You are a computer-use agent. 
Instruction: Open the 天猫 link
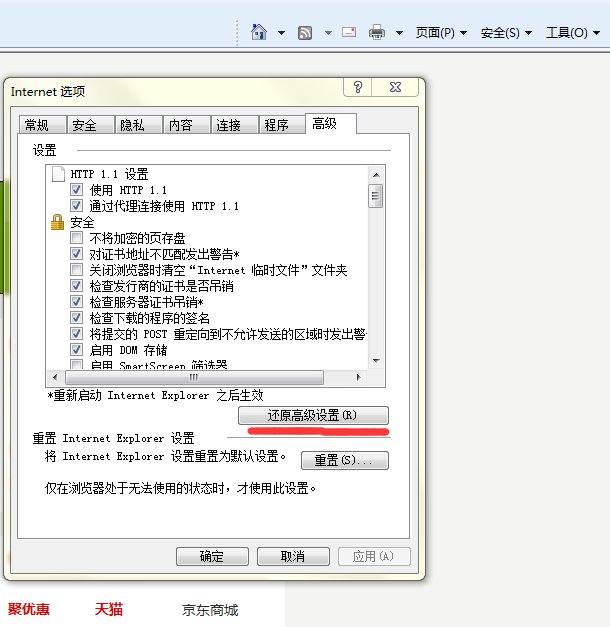pyautogui.click(x=109, y=609)
